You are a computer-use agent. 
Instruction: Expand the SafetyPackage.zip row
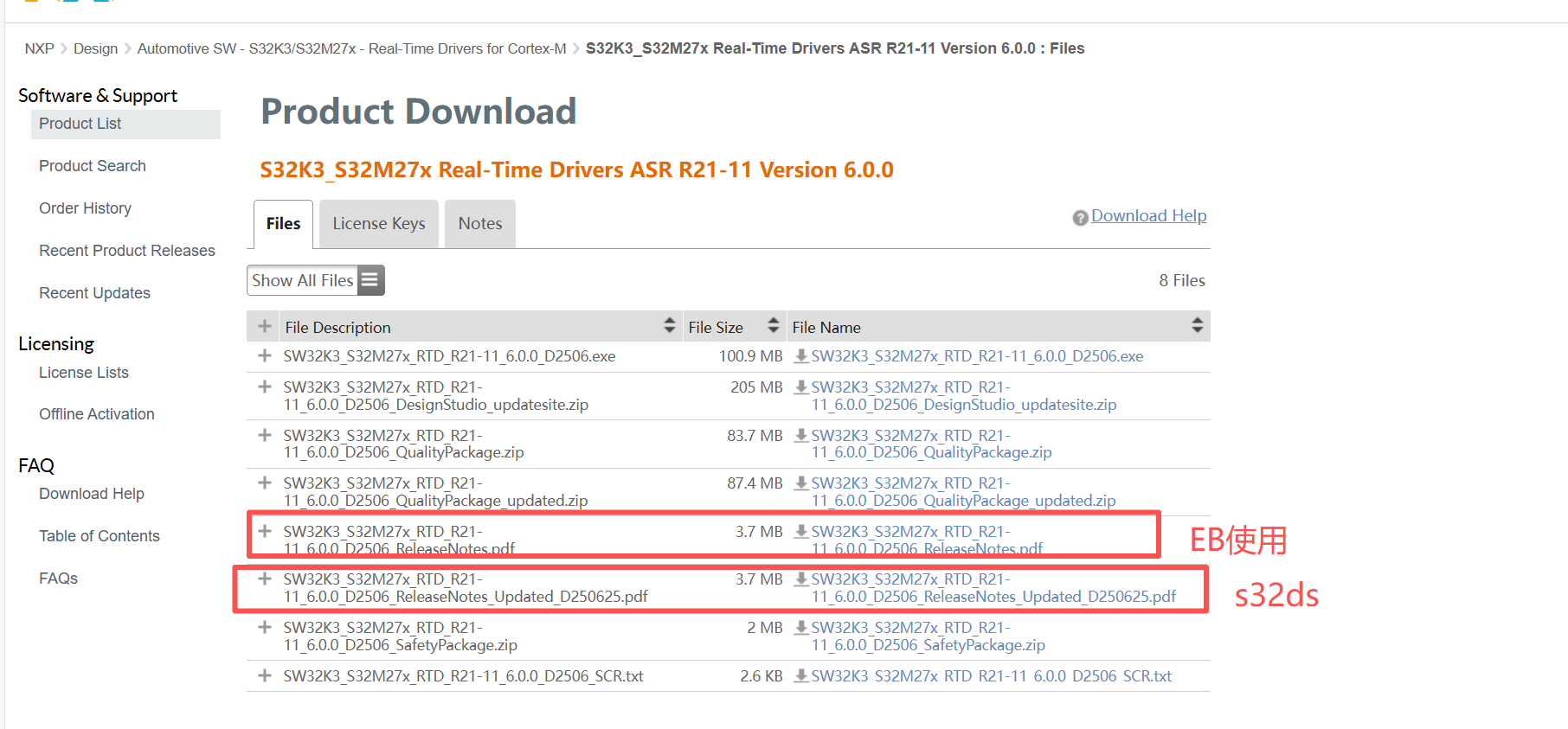265,627
